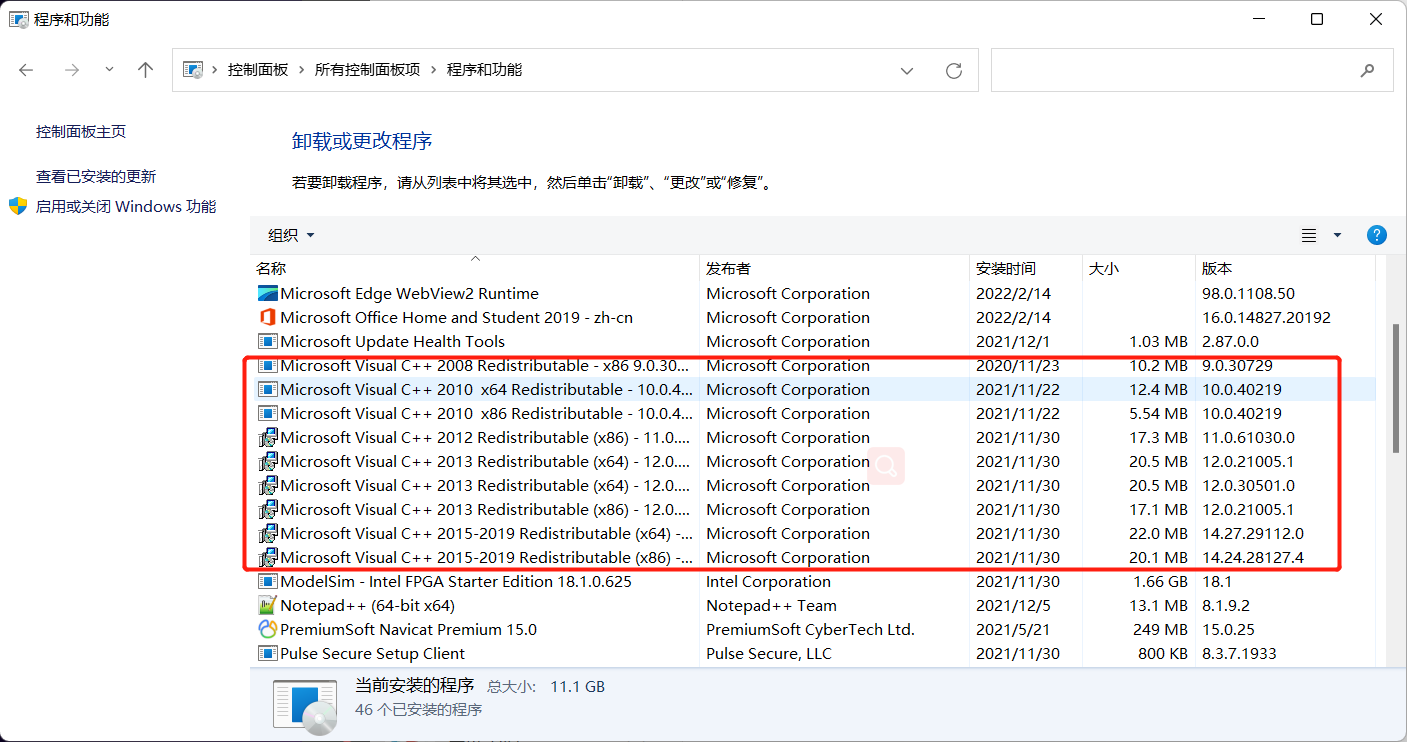Select Visual C++ 2010 x64 Redistributable icon
The width and height of the screenshot is (1407, 742).
[267, 390]
